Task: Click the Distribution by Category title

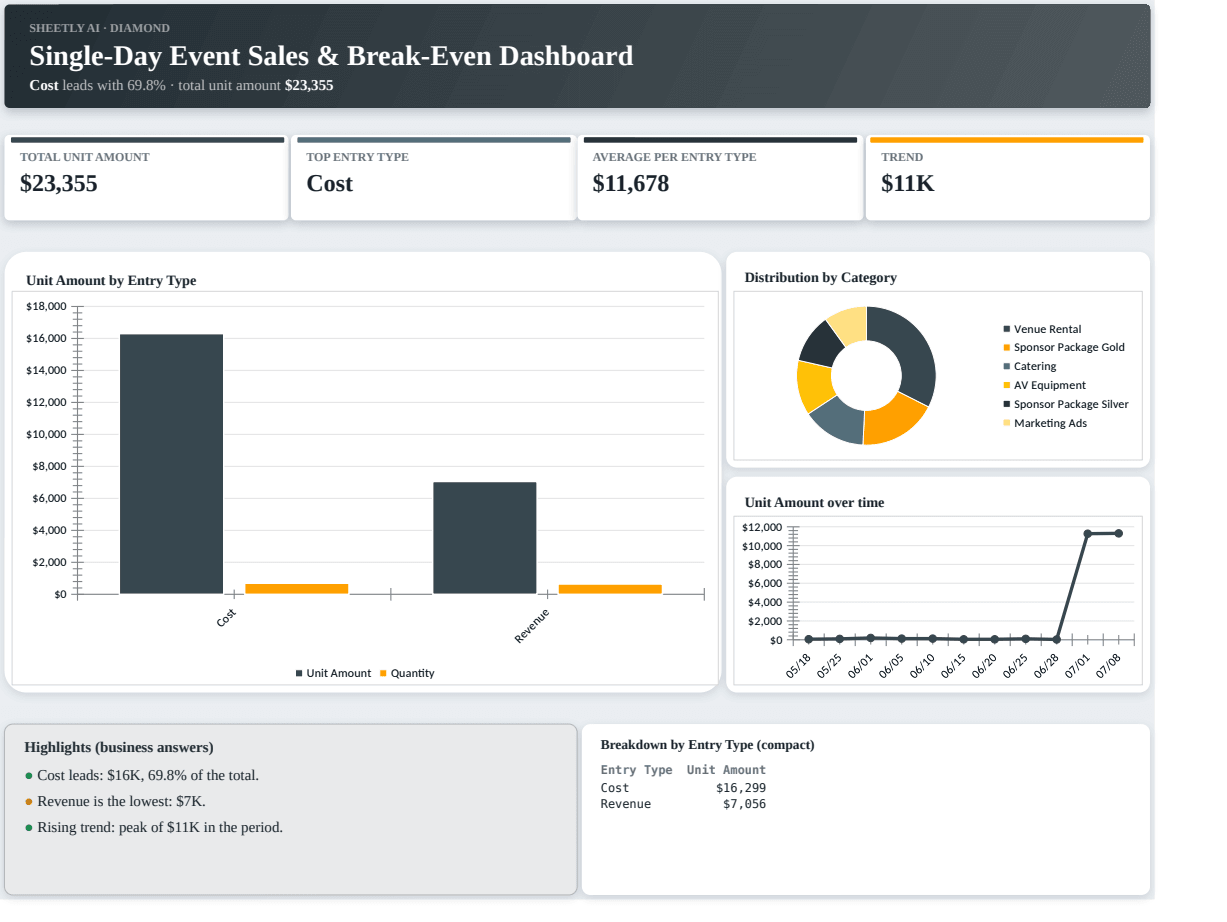Action: [x=820, y=278]
